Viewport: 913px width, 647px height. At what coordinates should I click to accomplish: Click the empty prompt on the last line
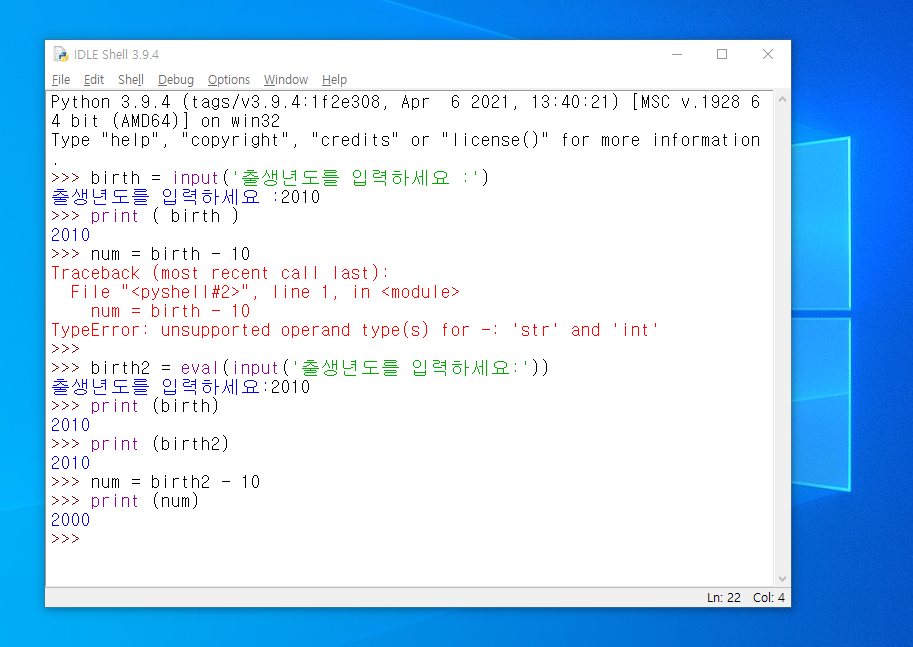(65, 539)
